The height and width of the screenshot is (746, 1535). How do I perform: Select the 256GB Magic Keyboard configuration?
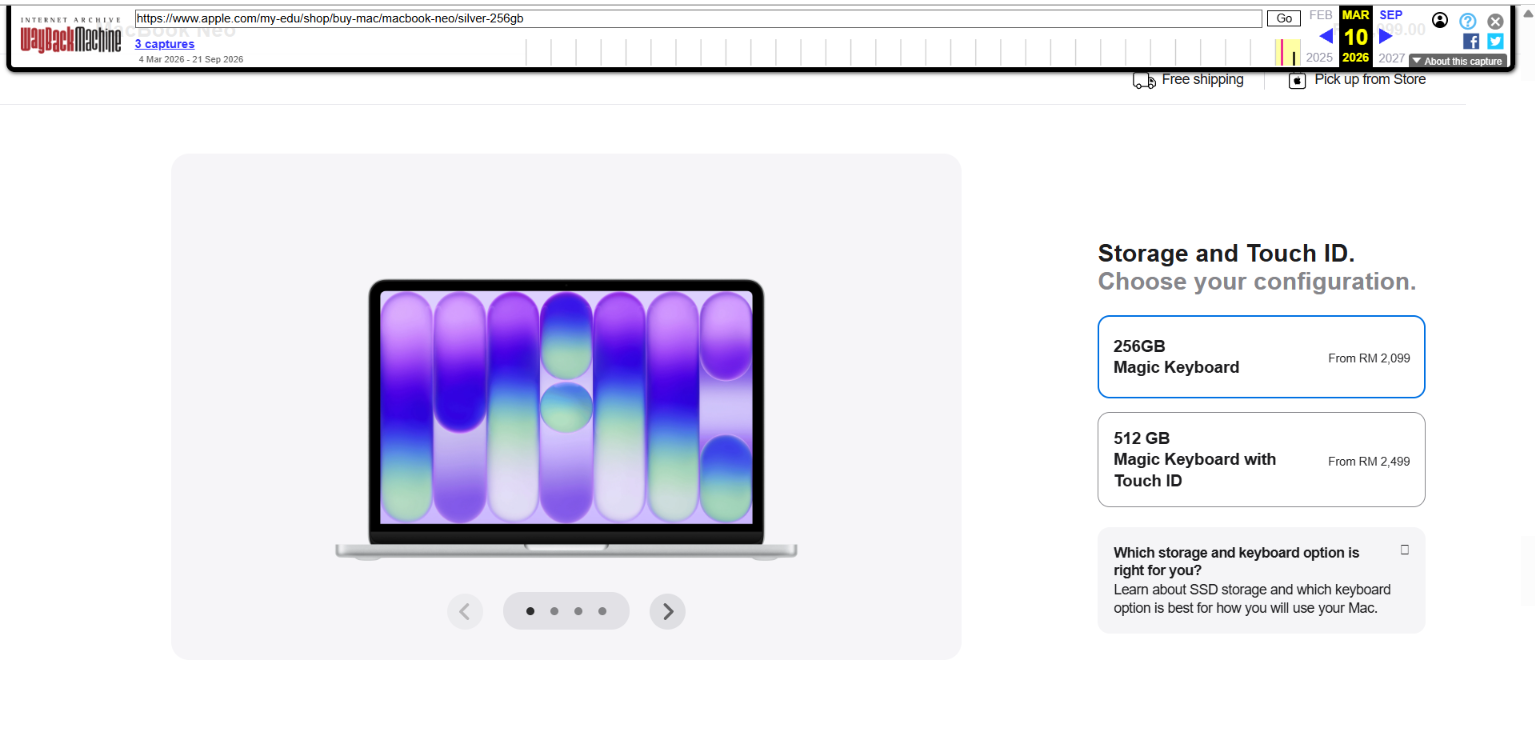point(1261,357)
